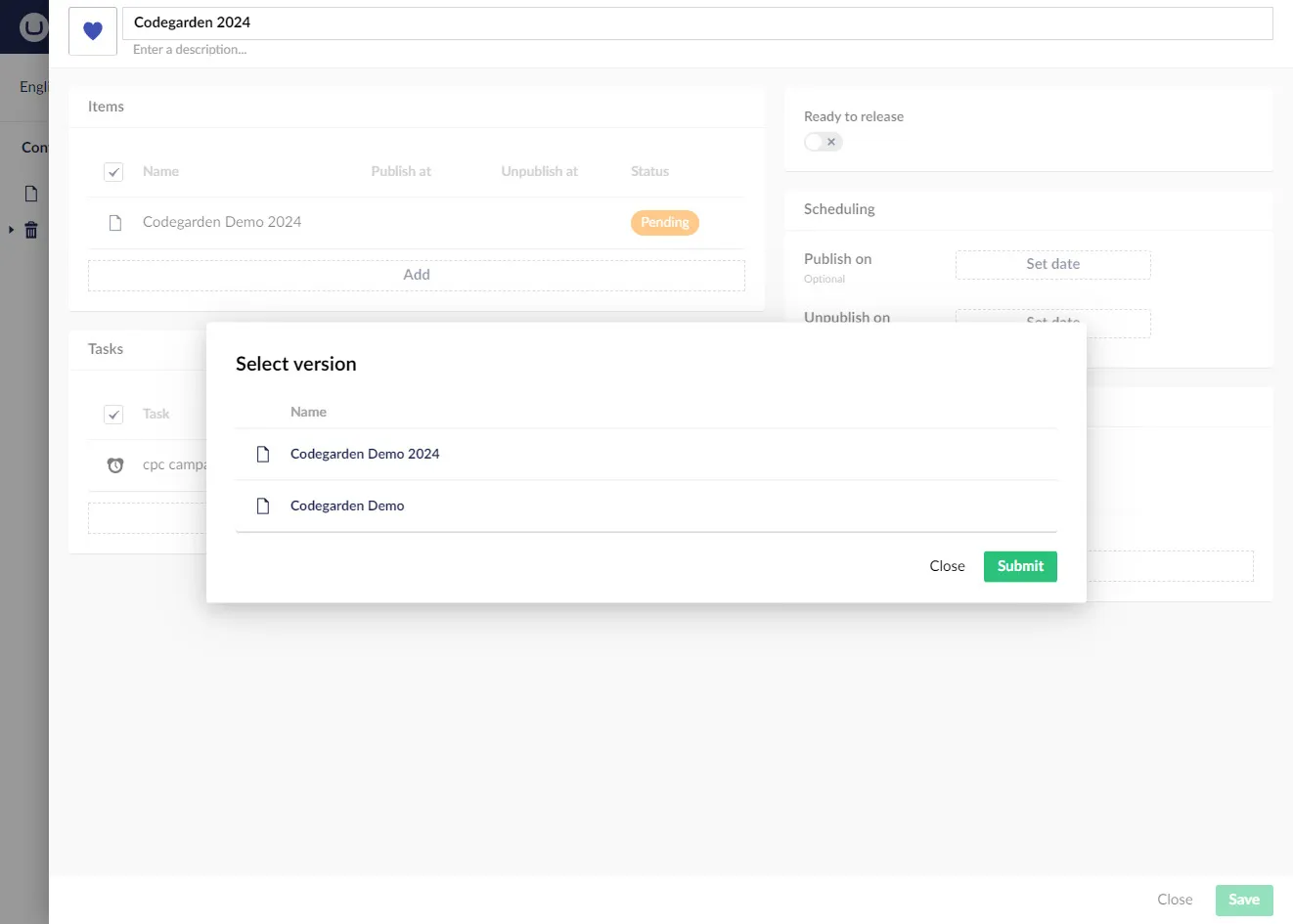This screenshot has width=1293, height=924.
Task: Submit the selected version
Action: tap(1020, 566)
